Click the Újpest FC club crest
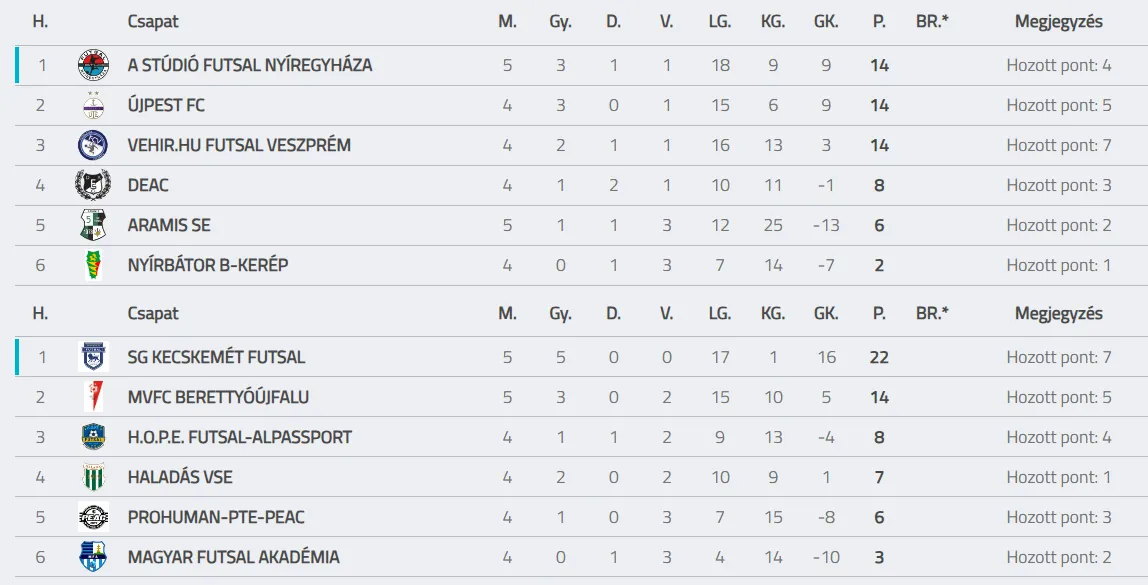Screen dimensions: 1148x585 pos(93,106)
